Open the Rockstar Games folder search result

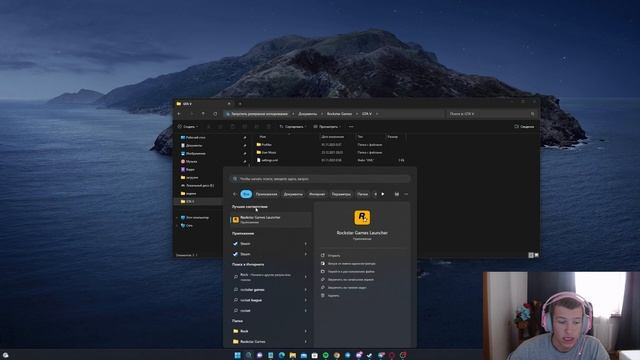click(x=253, y=342)
